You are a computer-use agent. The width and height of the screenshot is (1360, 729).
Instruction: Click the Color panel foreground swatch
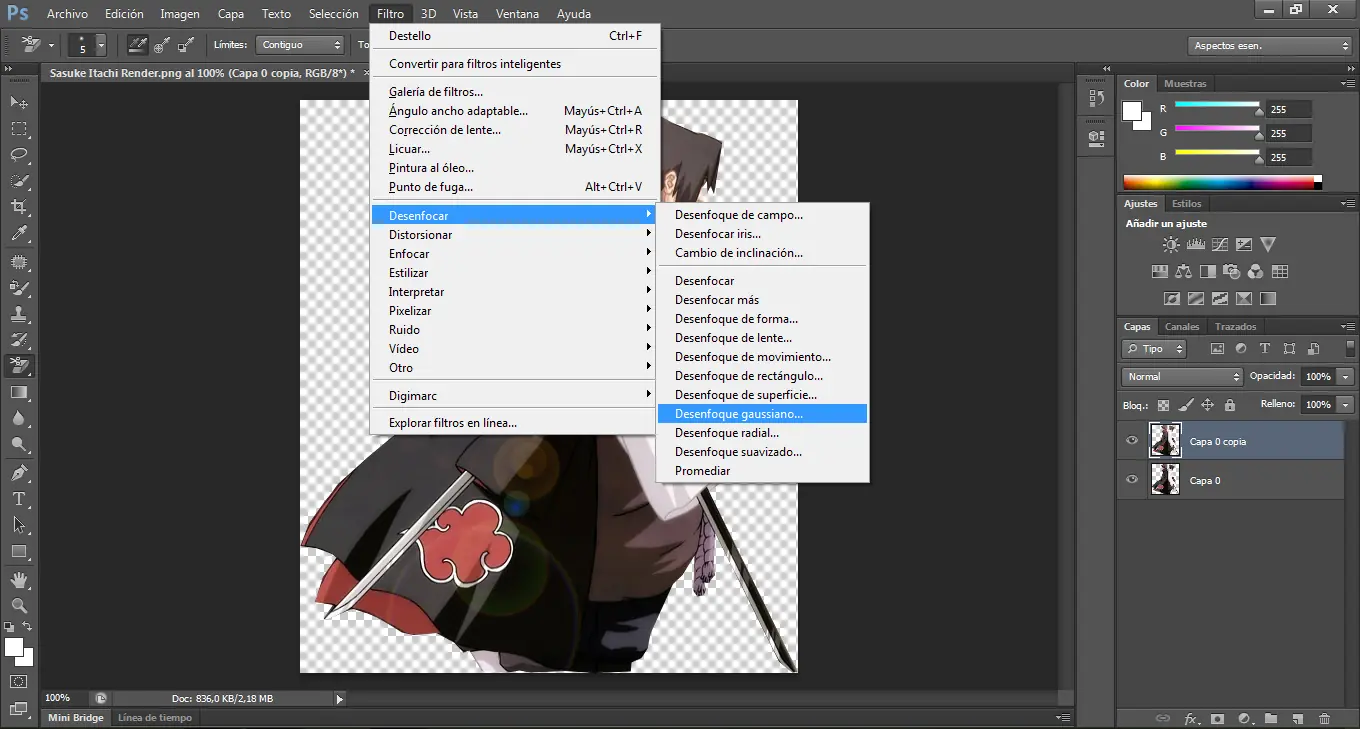(x=1133, y=110)
